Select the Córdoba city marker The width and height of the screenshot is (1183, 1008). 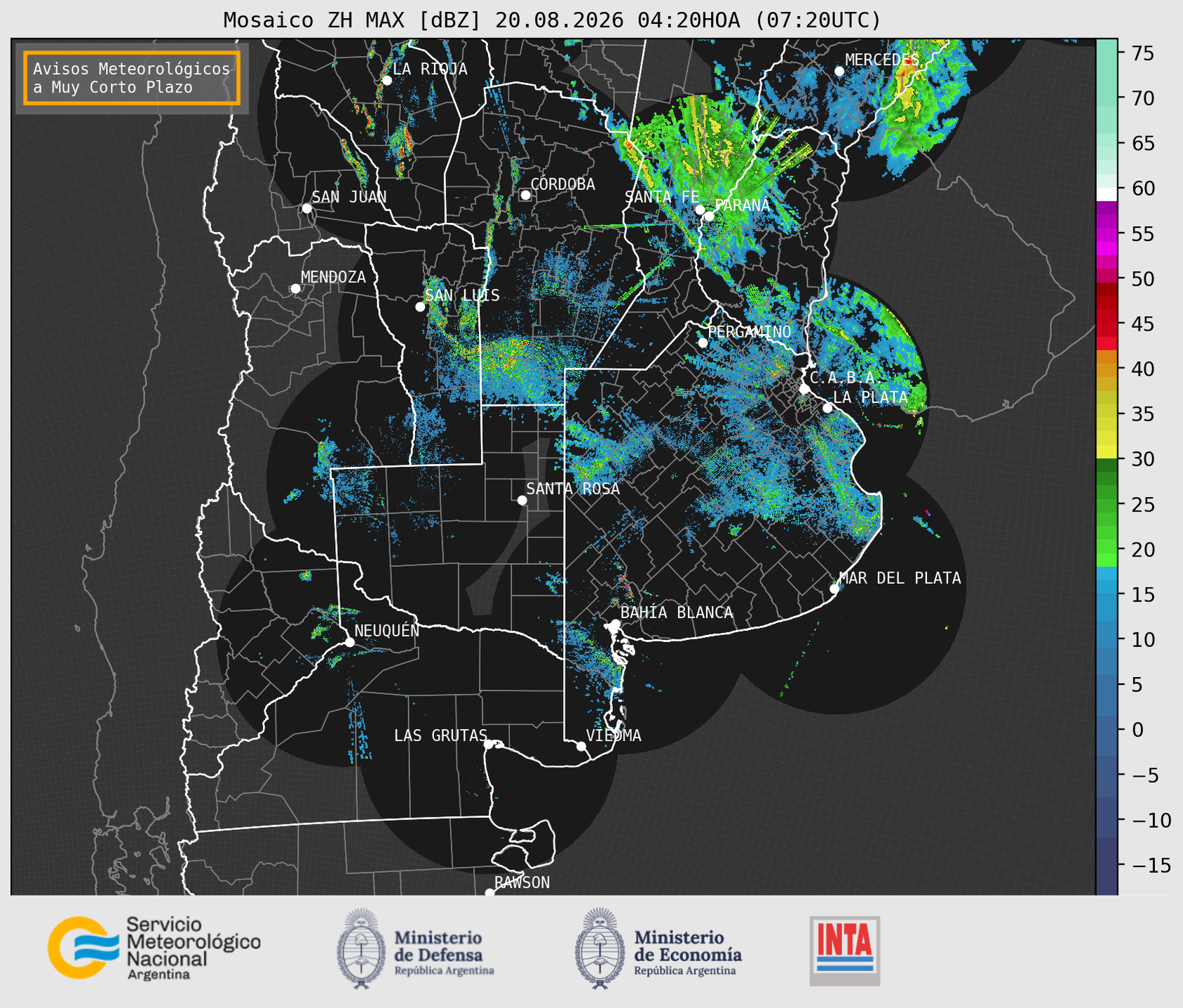click(x=525, y=195)
